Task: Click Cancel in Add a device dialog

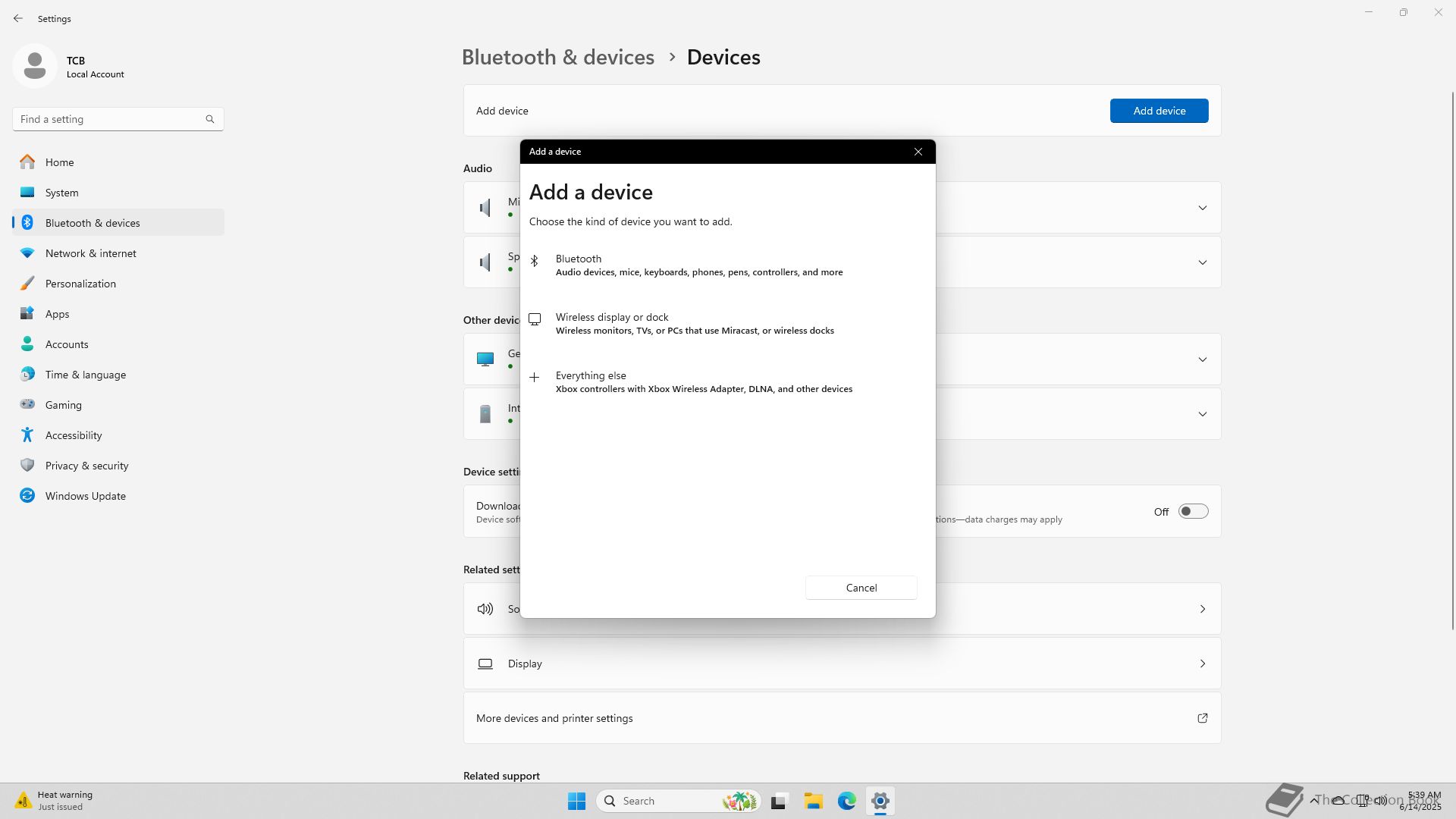Action: click(861, 588)
